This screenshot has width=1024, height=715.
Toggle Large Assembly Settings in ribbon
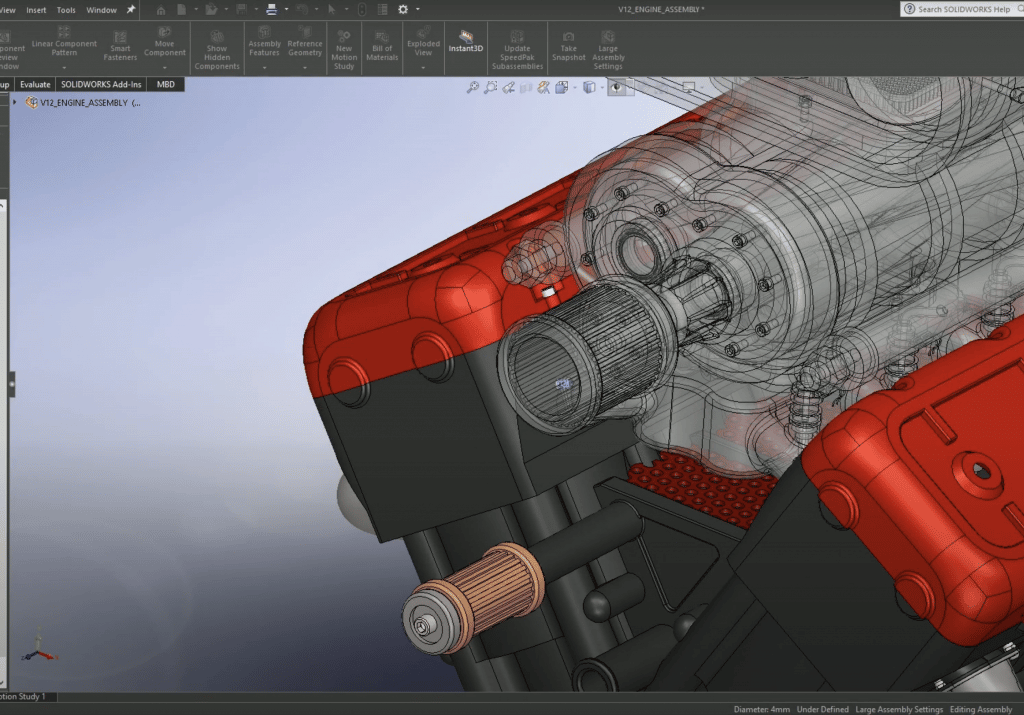coord(608,47)
